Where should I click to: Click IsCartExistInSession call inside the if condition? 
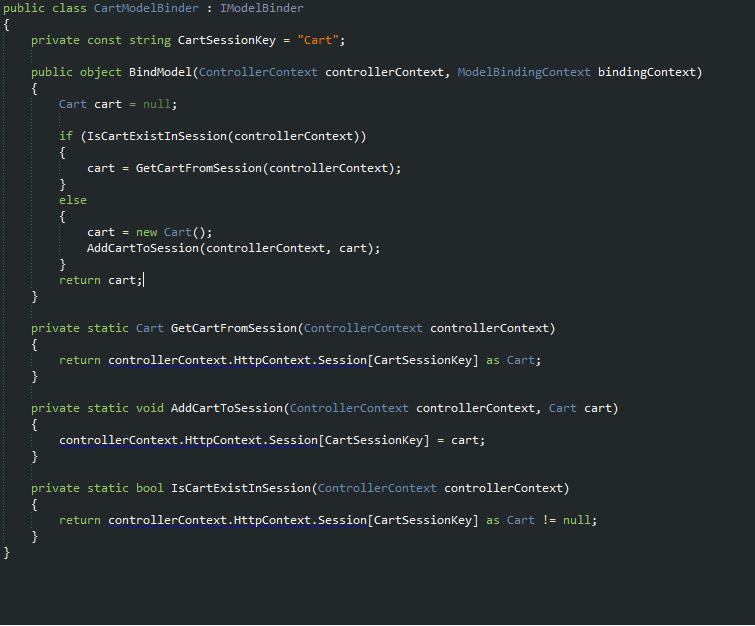tap(156, 136)
